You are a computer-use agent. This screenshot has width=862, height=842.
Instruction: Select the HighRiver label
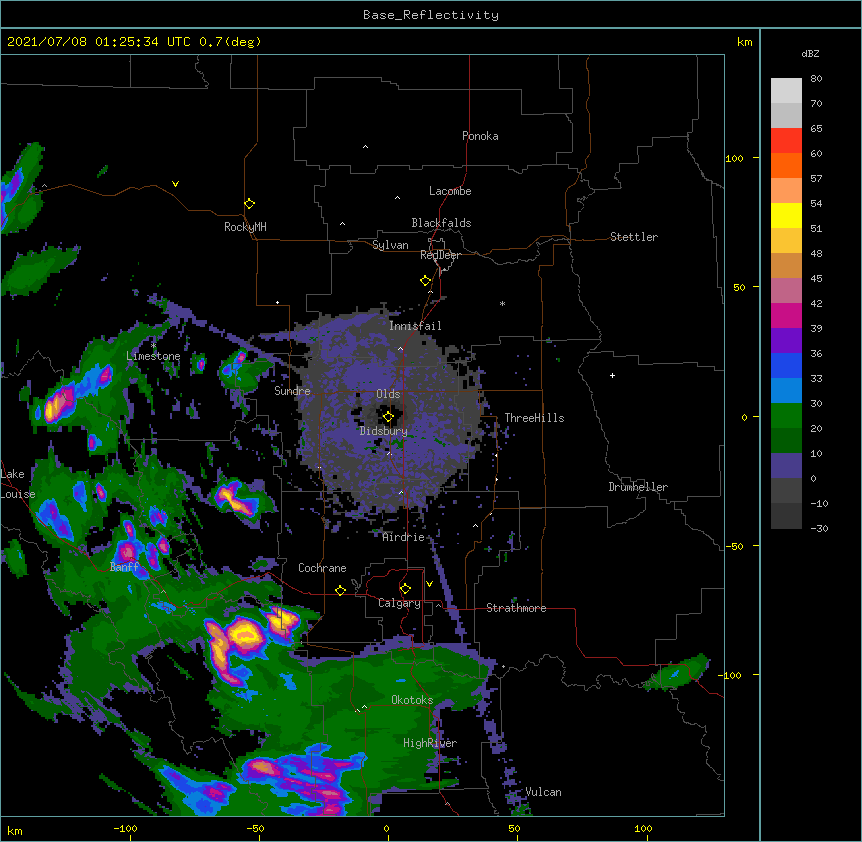pos(430,743)
